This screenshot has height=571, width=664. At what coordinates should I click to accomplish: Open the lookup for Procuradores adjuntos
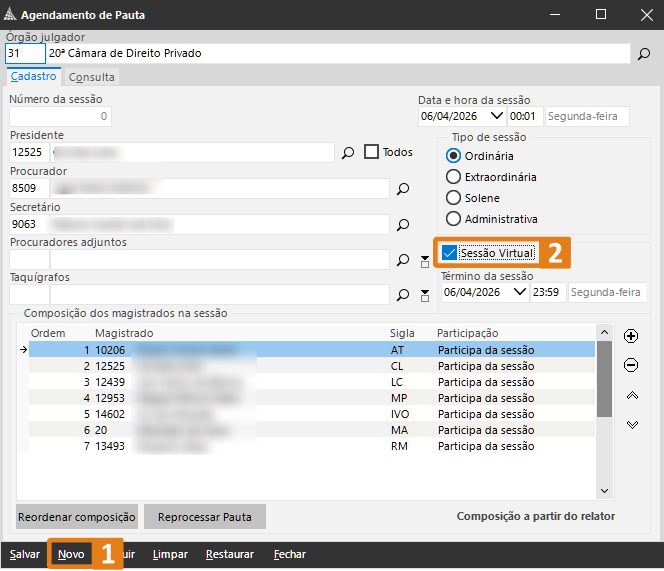click(403, 260)
